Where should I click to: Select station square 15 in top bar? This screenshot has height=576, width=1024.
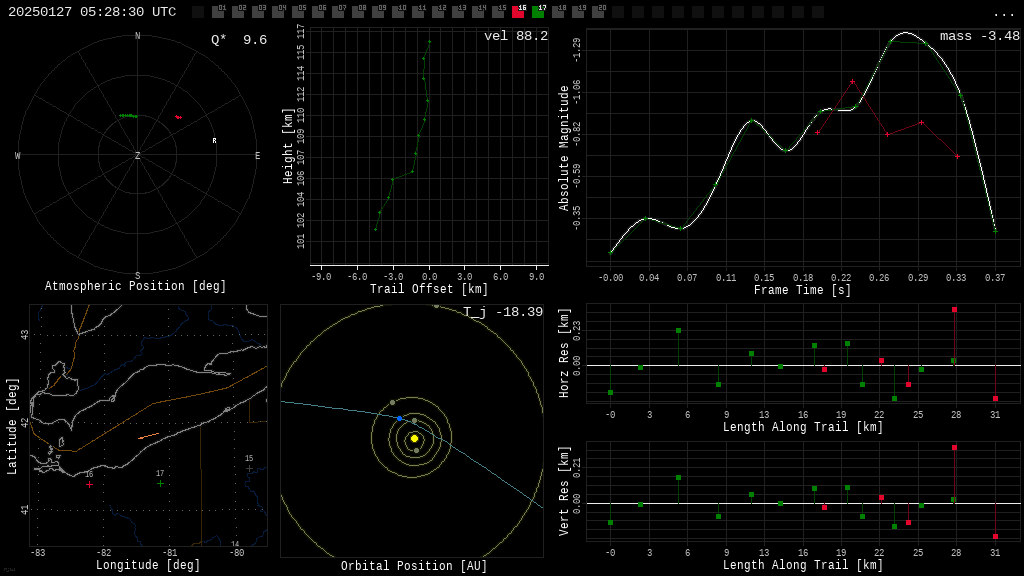click(498, 12)
